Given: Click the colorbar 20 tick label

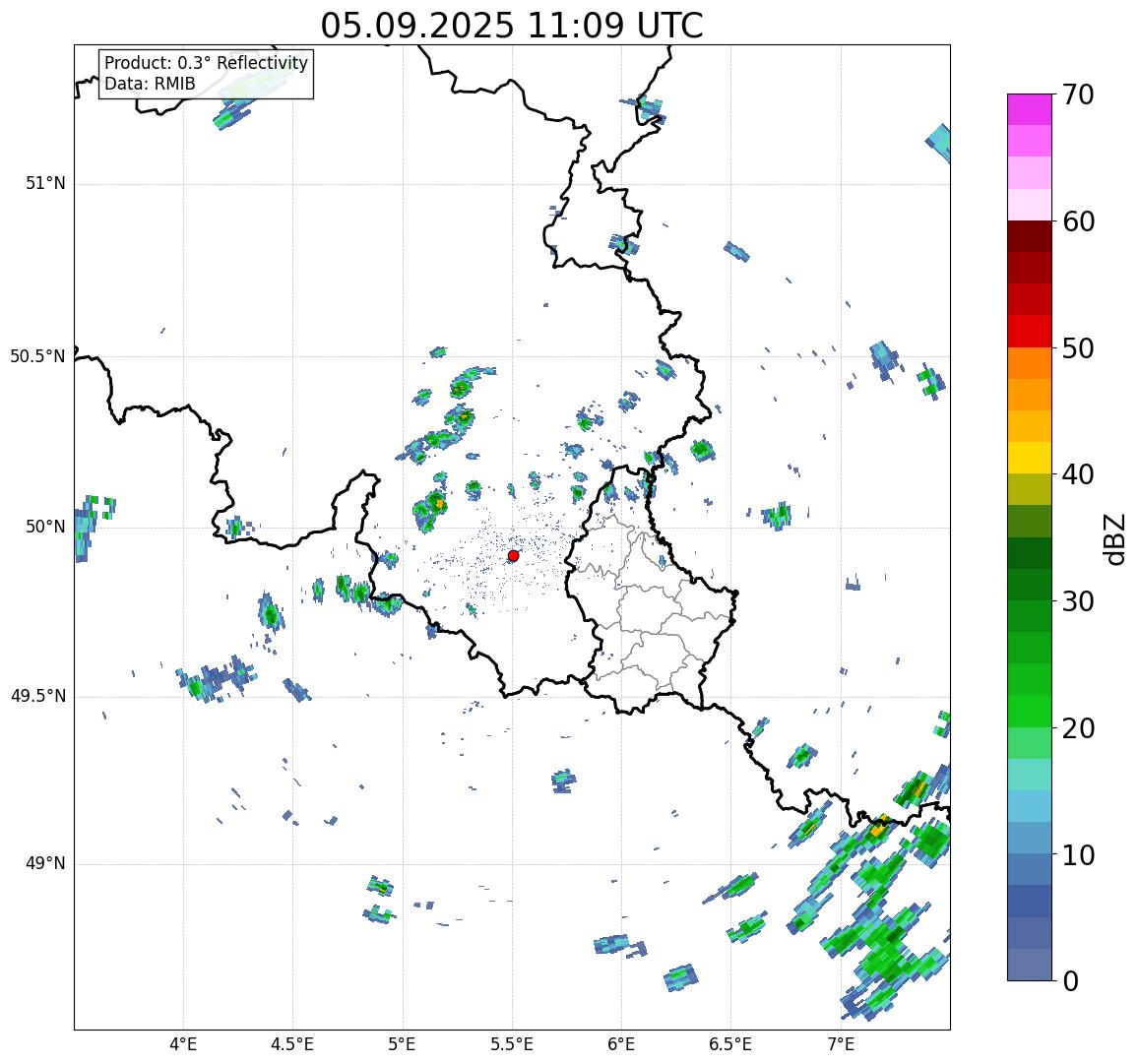Looking at the screenshot, I should click(x=1078, y=727).
